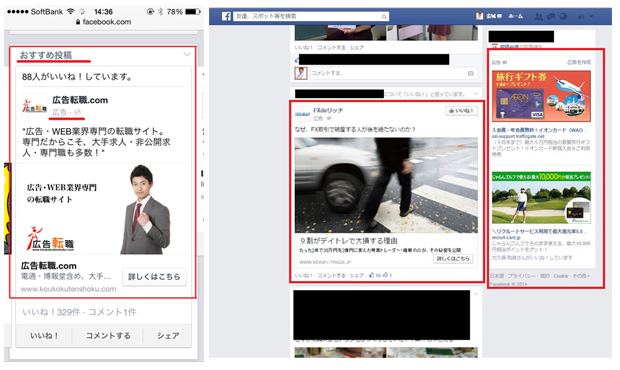The image size is (620, 370).
Task: Click コメントする link under the top photo post
Action: click(x=331, y=47)
